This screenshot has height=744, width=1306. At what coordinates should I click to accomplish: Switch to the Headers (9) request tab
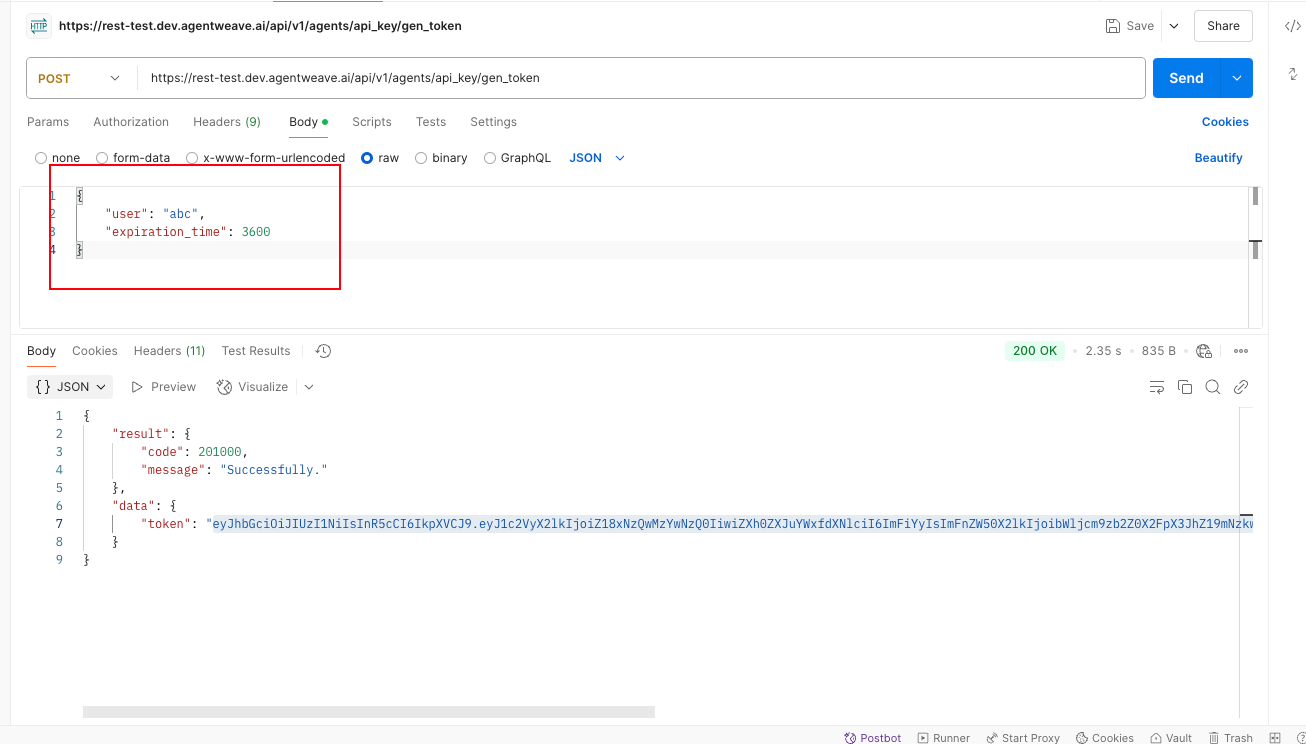pos(226,122)
